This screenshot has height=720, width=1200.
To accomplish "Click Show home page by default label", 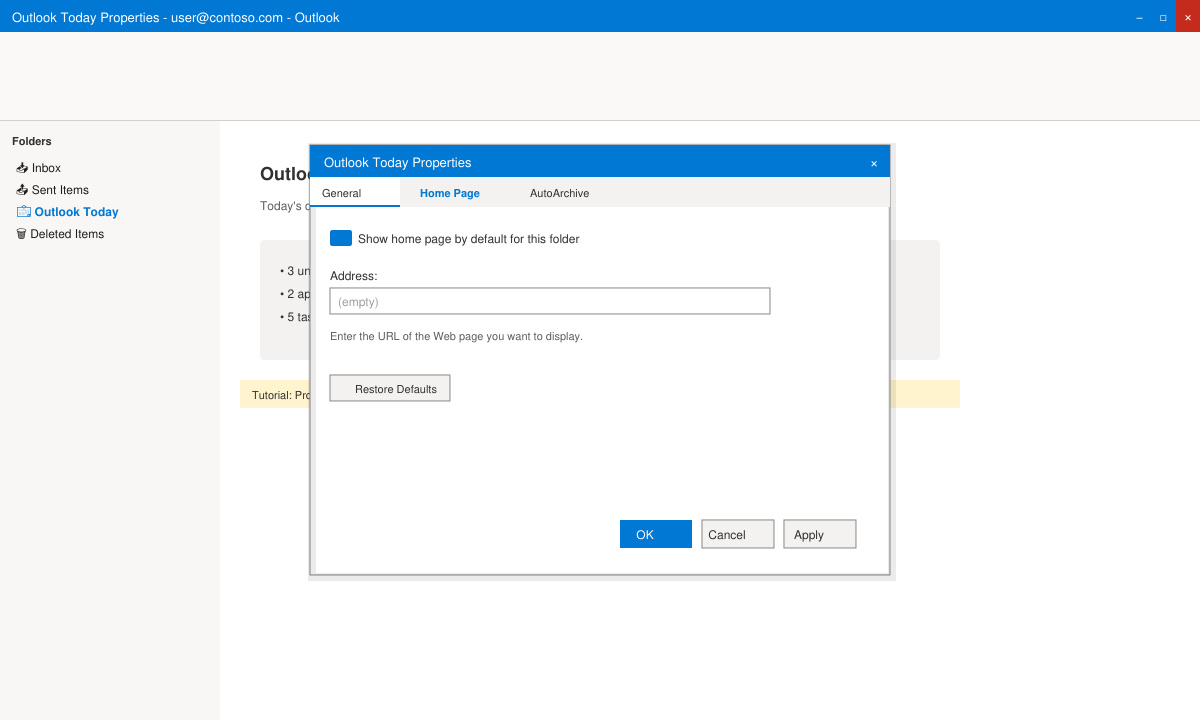I will click(469, 239).
